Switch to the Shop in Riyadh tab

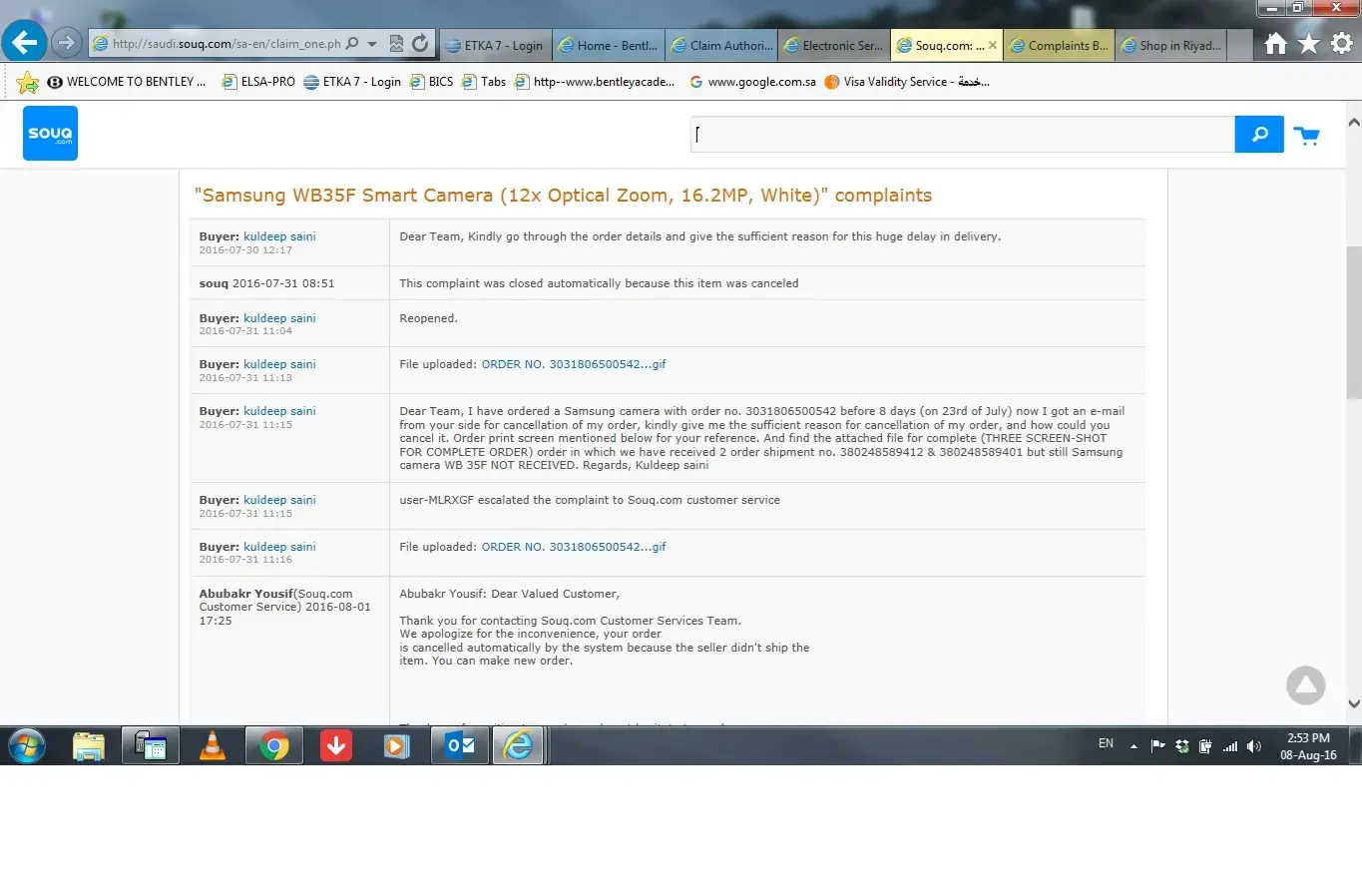(1170, 46)
